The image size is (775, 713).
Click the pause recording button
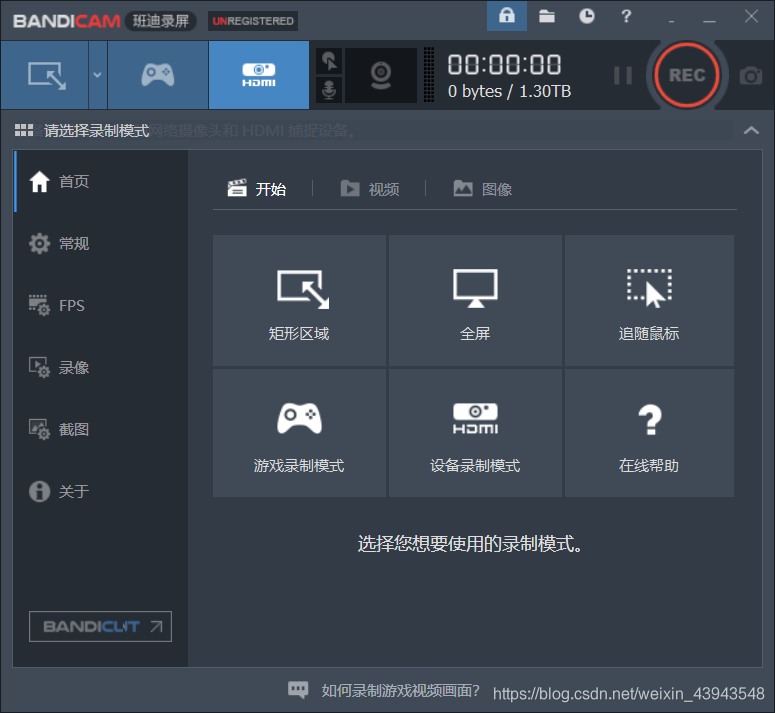(623, 76)
